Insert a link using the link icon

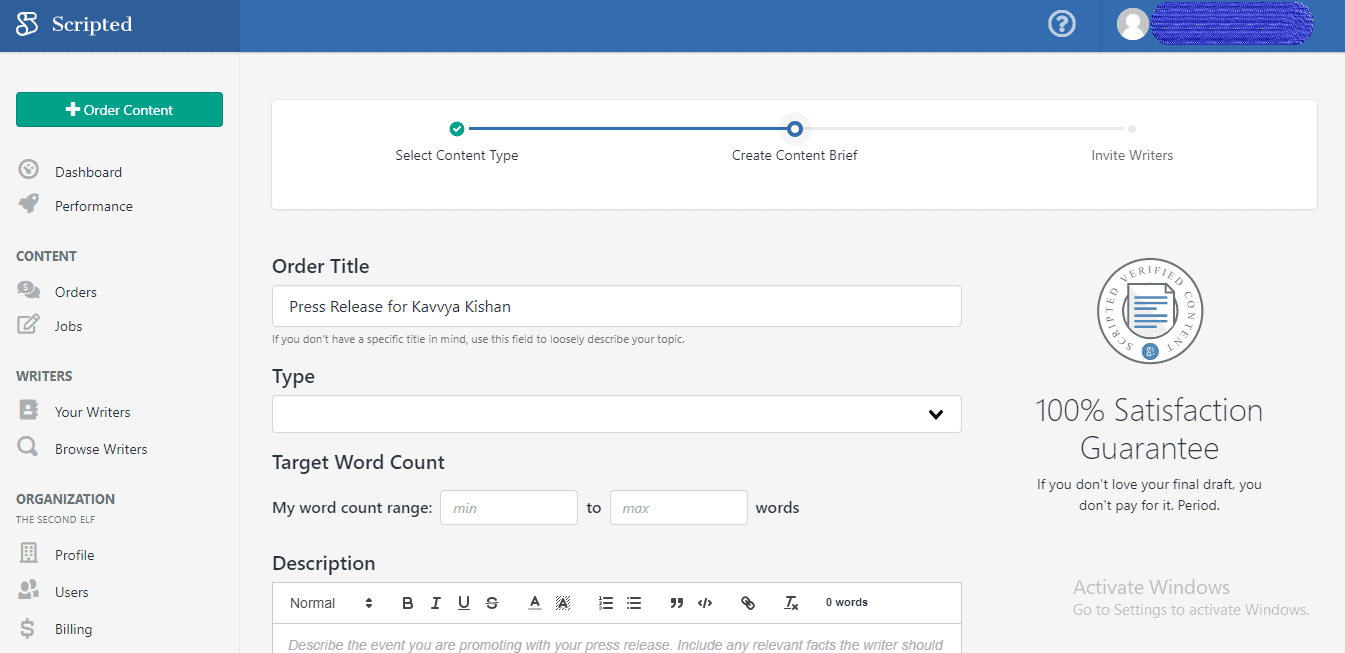pos(747,603)
